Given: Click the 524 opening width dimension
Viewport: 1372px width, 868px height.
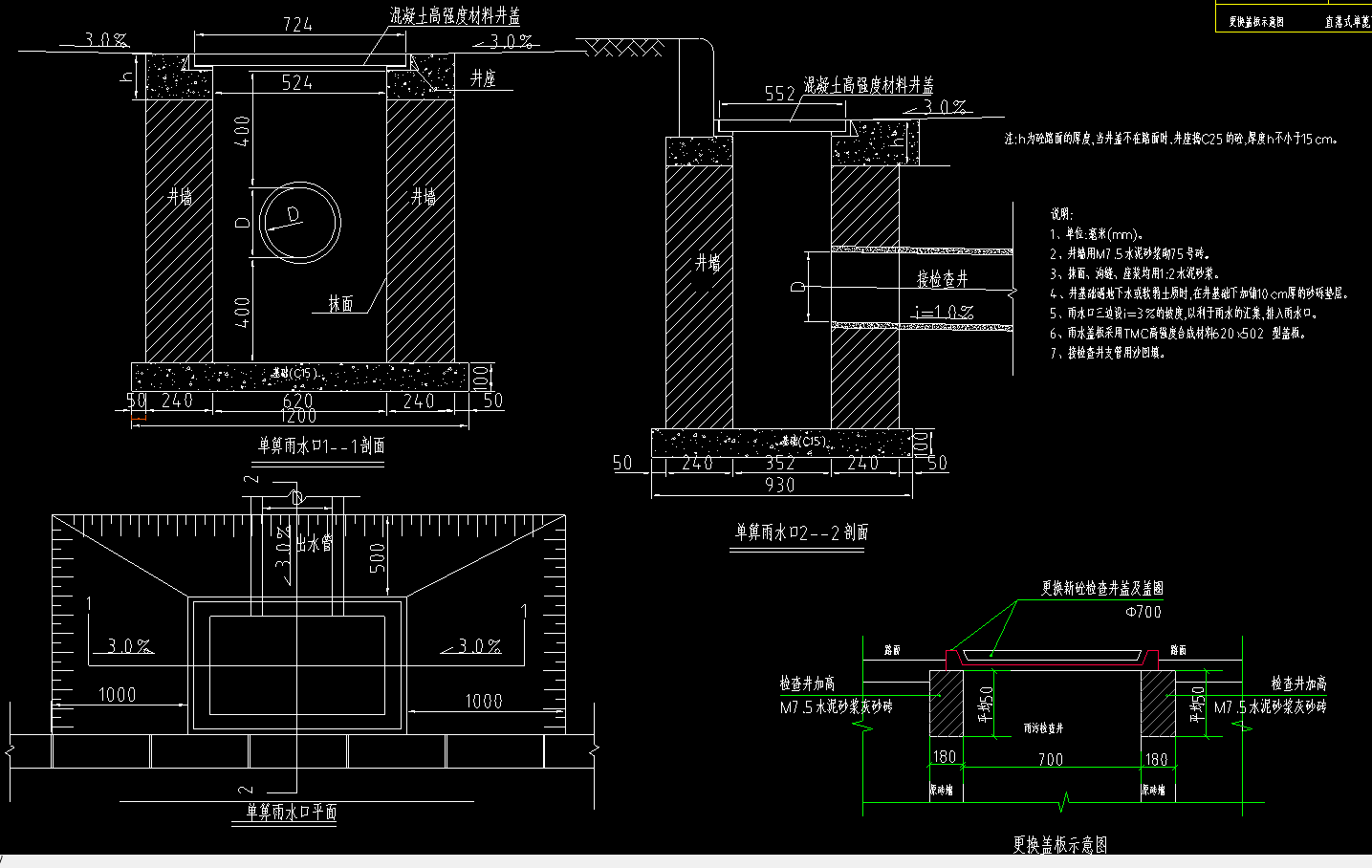Looking at the screenshot, I should 296,83.
